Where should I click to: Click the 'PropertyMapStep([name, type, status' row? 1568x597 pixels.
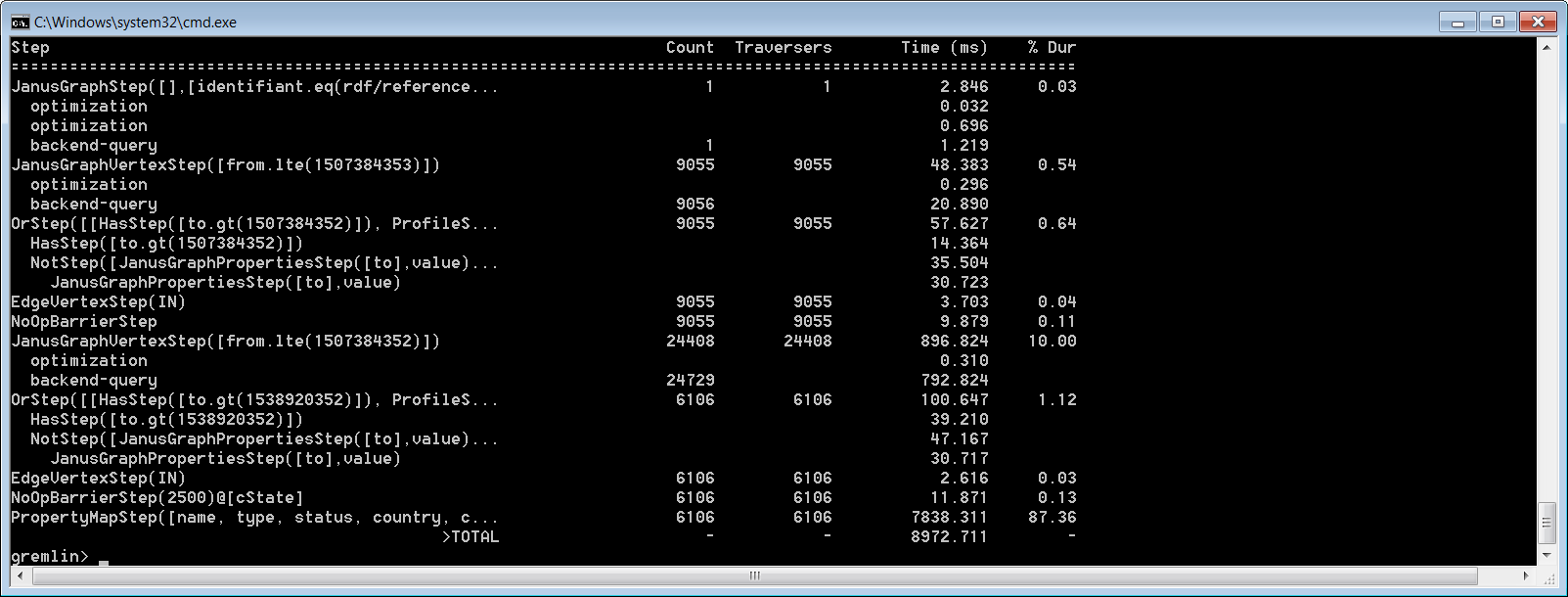click(255, 517)
